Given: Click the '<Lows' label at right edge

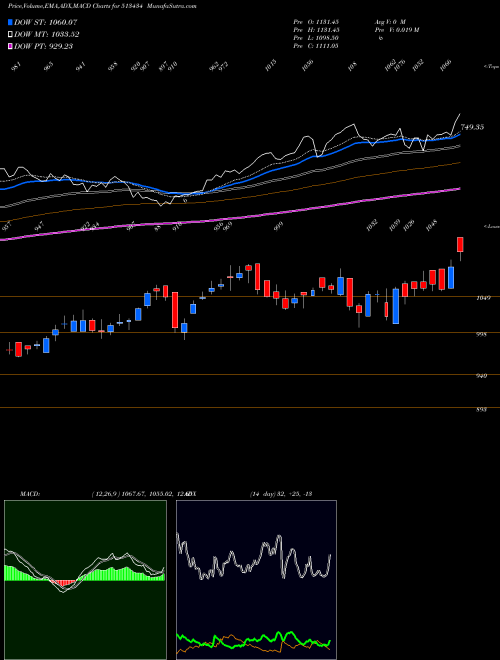Looking at the screenshot, I should tap(491, 226).
